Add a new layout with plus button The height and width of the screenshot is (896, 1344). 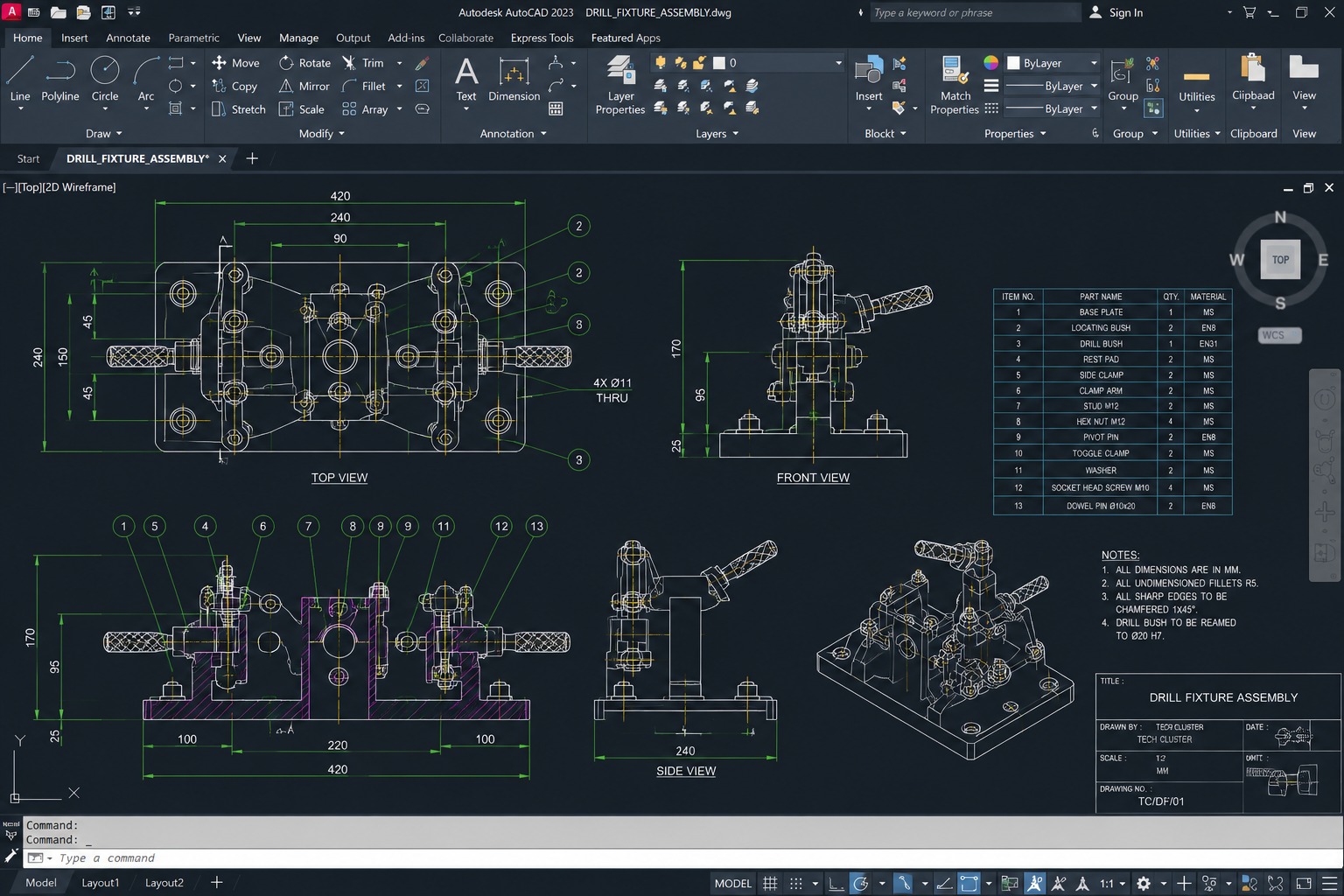coord(216,883)
